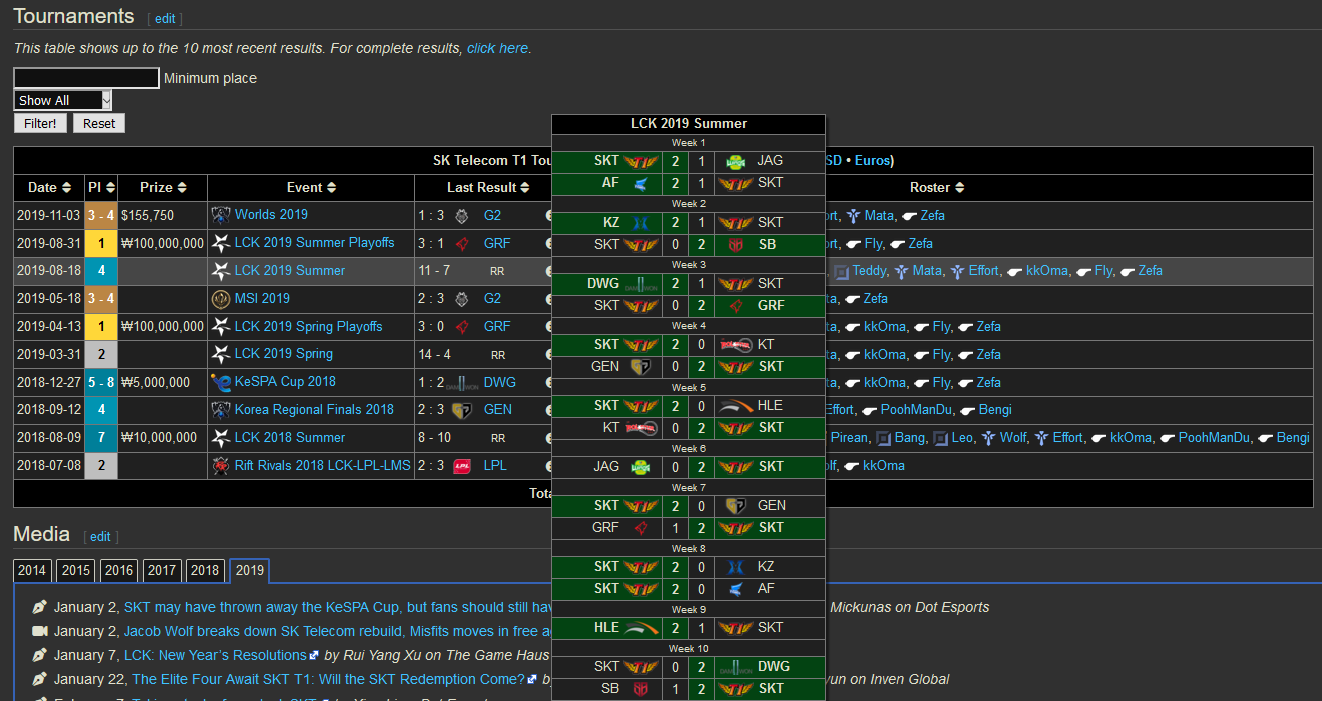
Task: Click the 'LCK 2019 Summer' popup title
Action: click(x=689, y=124)
